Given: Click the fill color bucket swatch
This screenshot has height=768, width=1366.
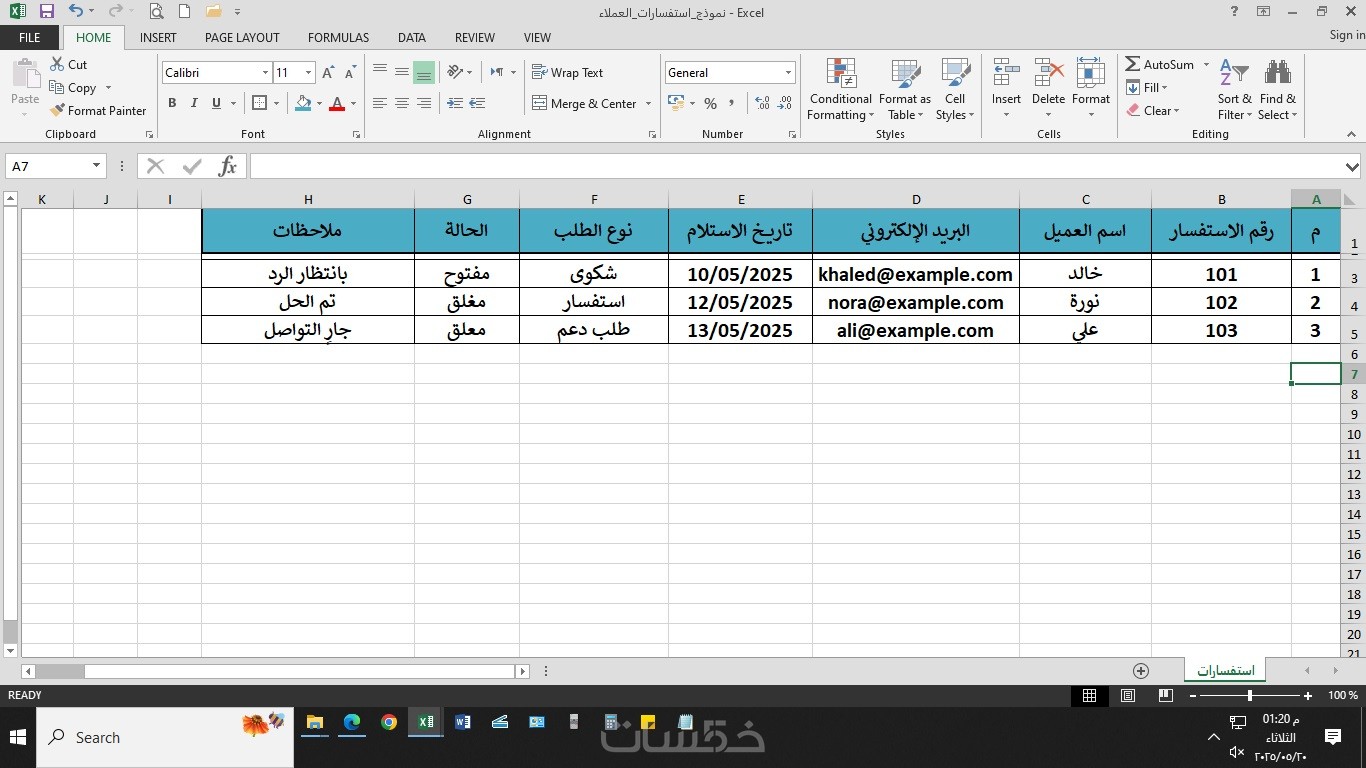Looking at the screenshot, I should [x=303, y=103].
